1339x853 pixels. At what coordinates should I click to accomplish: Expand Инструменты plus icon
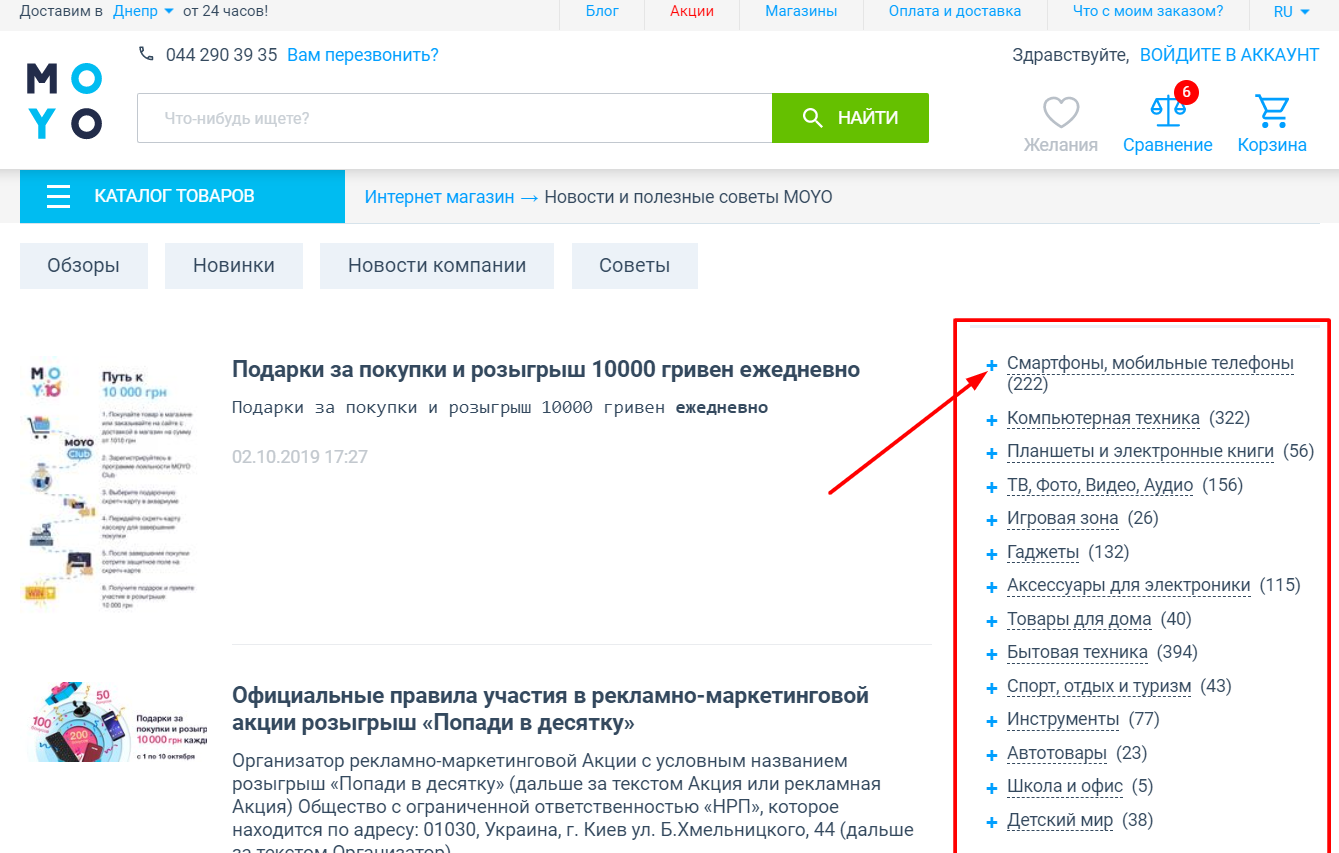pyautogui.click(x=992, y=721)
